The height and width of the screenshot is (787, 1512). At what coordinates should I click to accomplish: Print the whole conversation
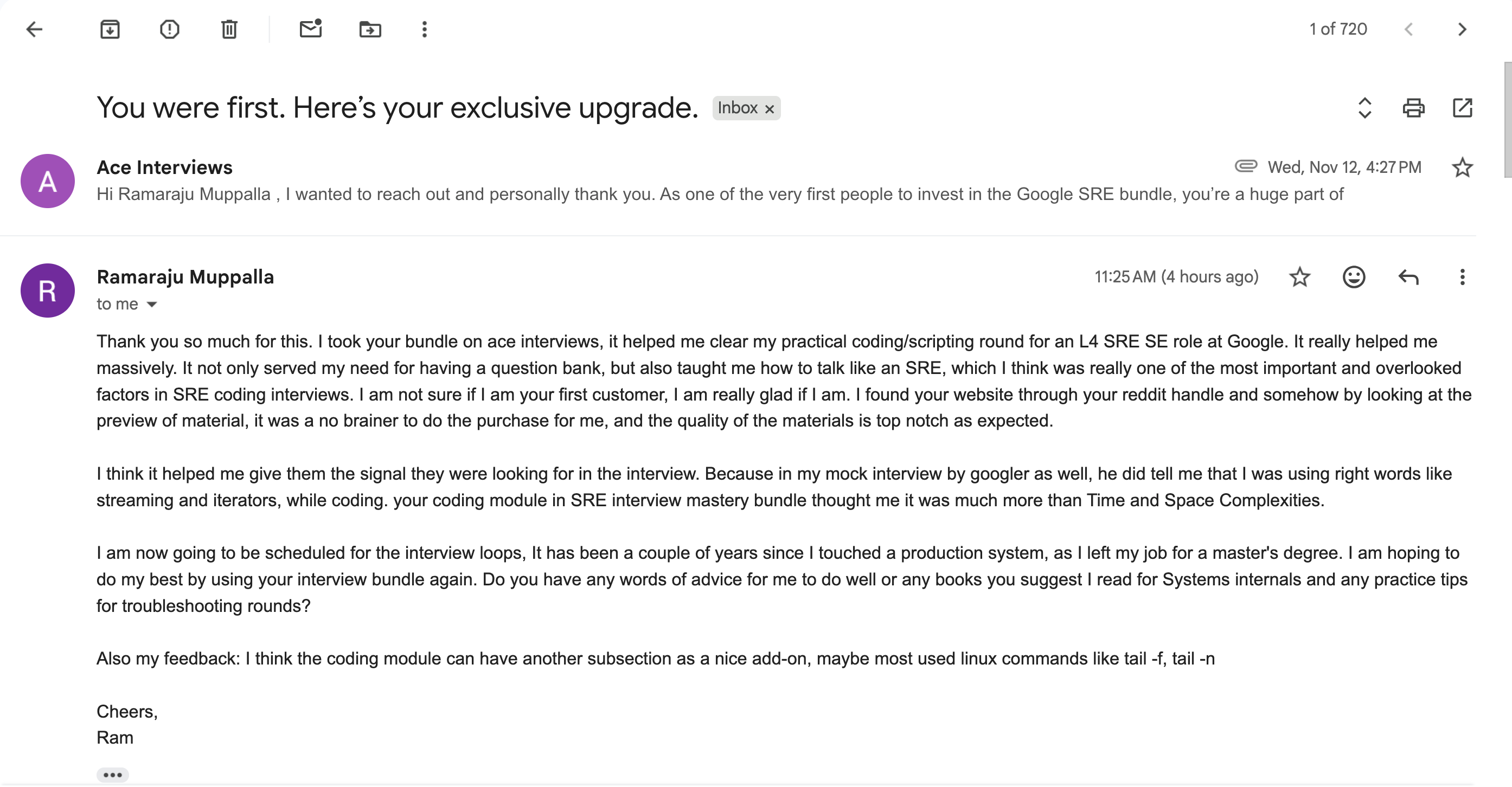[1413, 108]
